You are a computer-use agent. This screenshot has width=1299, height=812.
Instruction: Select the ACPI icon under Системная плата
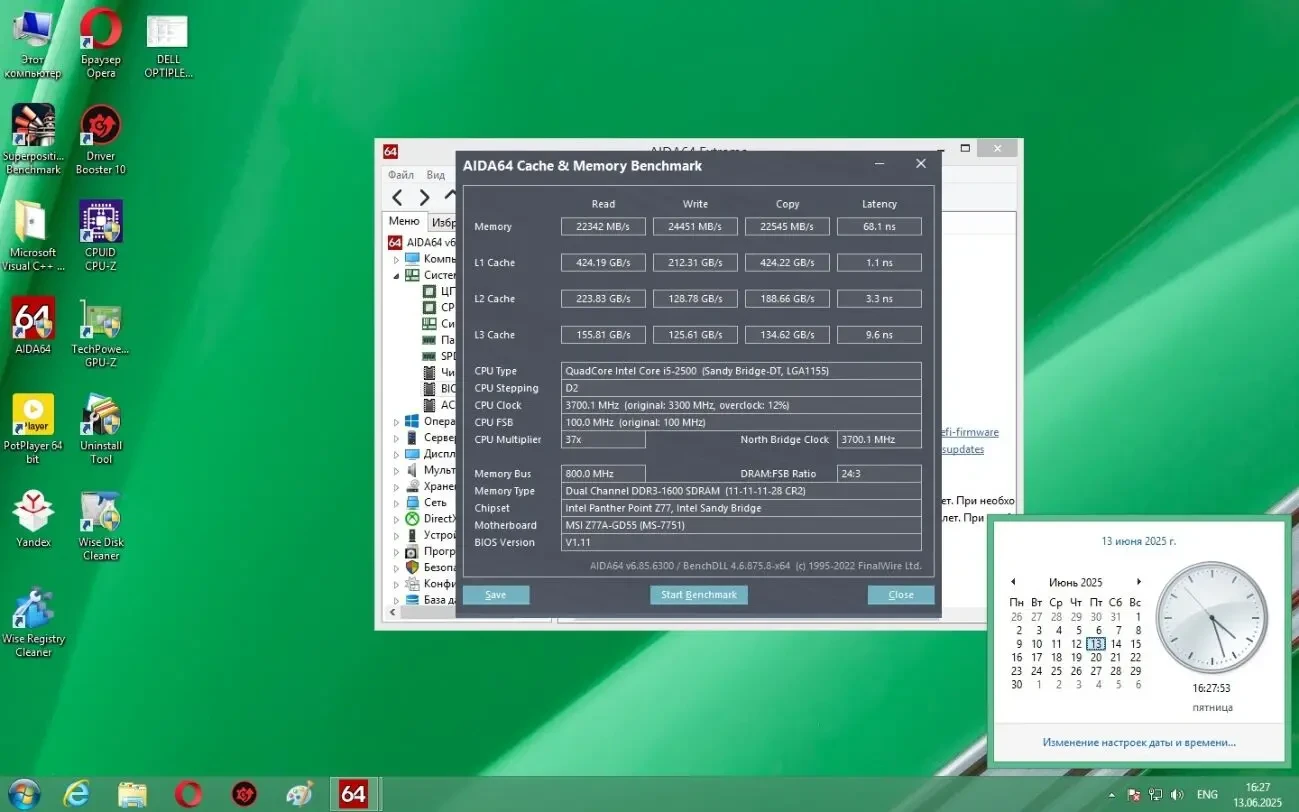(430, 405)
